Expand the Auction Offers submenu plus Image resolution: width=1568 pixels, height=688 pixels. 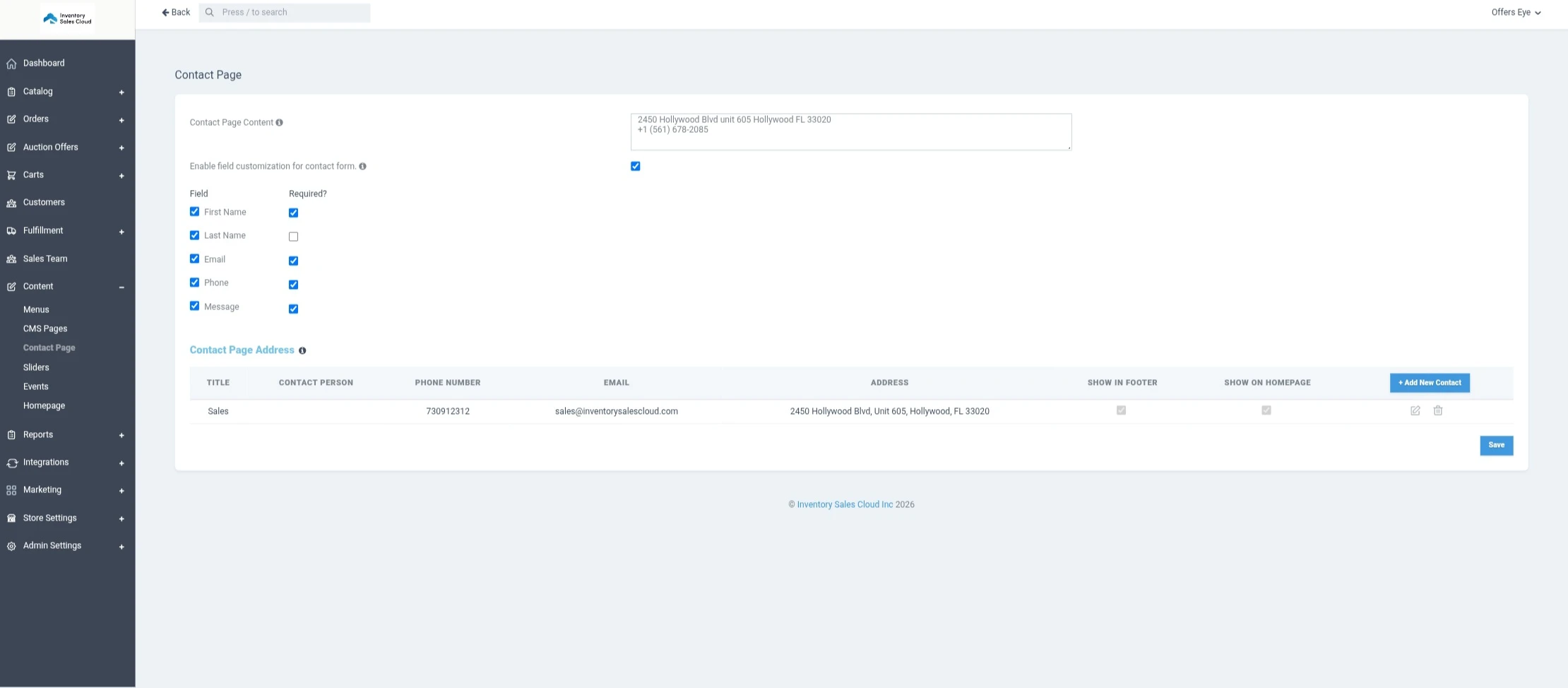coord(121,148)
